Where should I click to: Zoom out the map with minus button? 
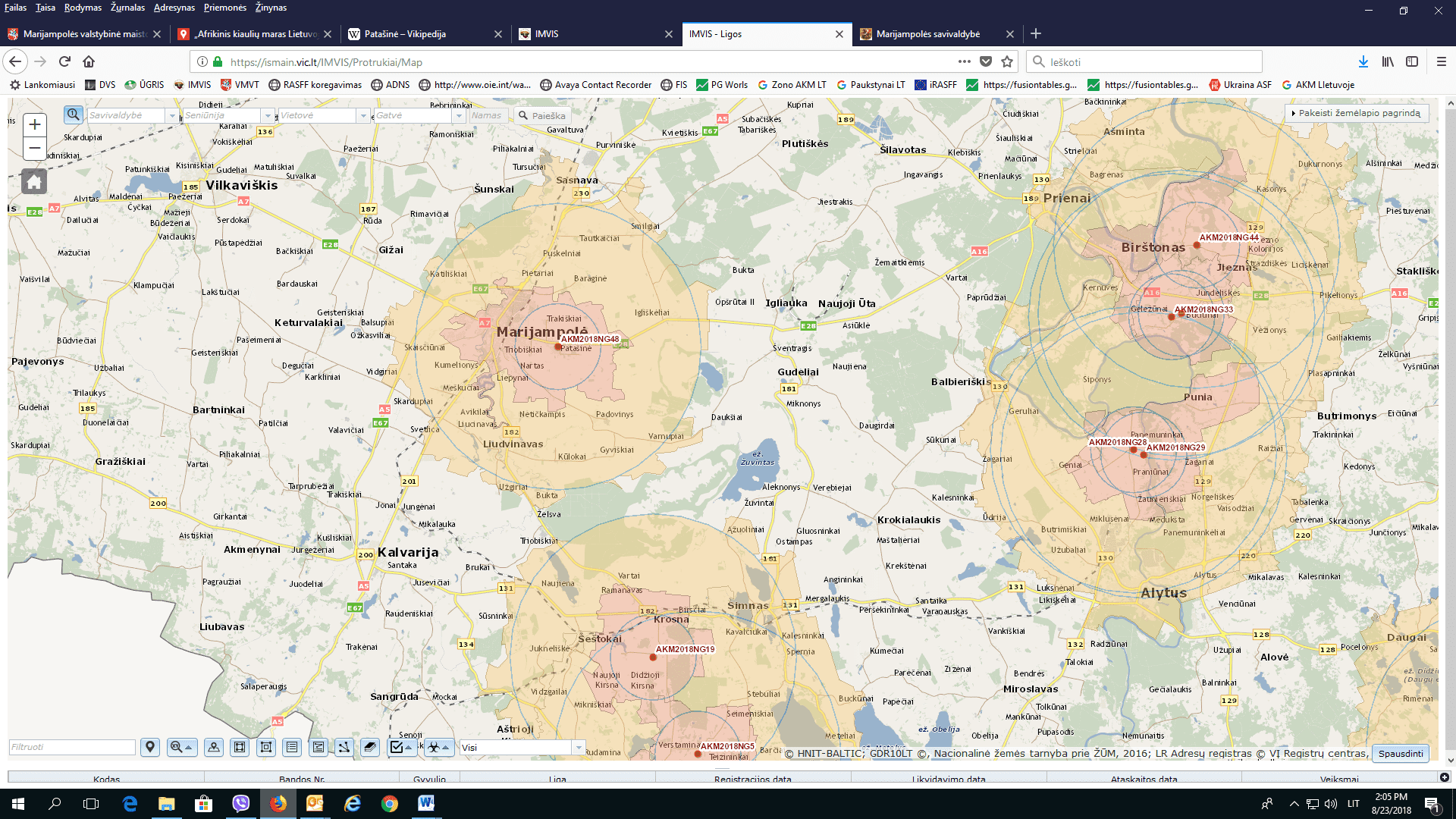(x=35, y=149)
